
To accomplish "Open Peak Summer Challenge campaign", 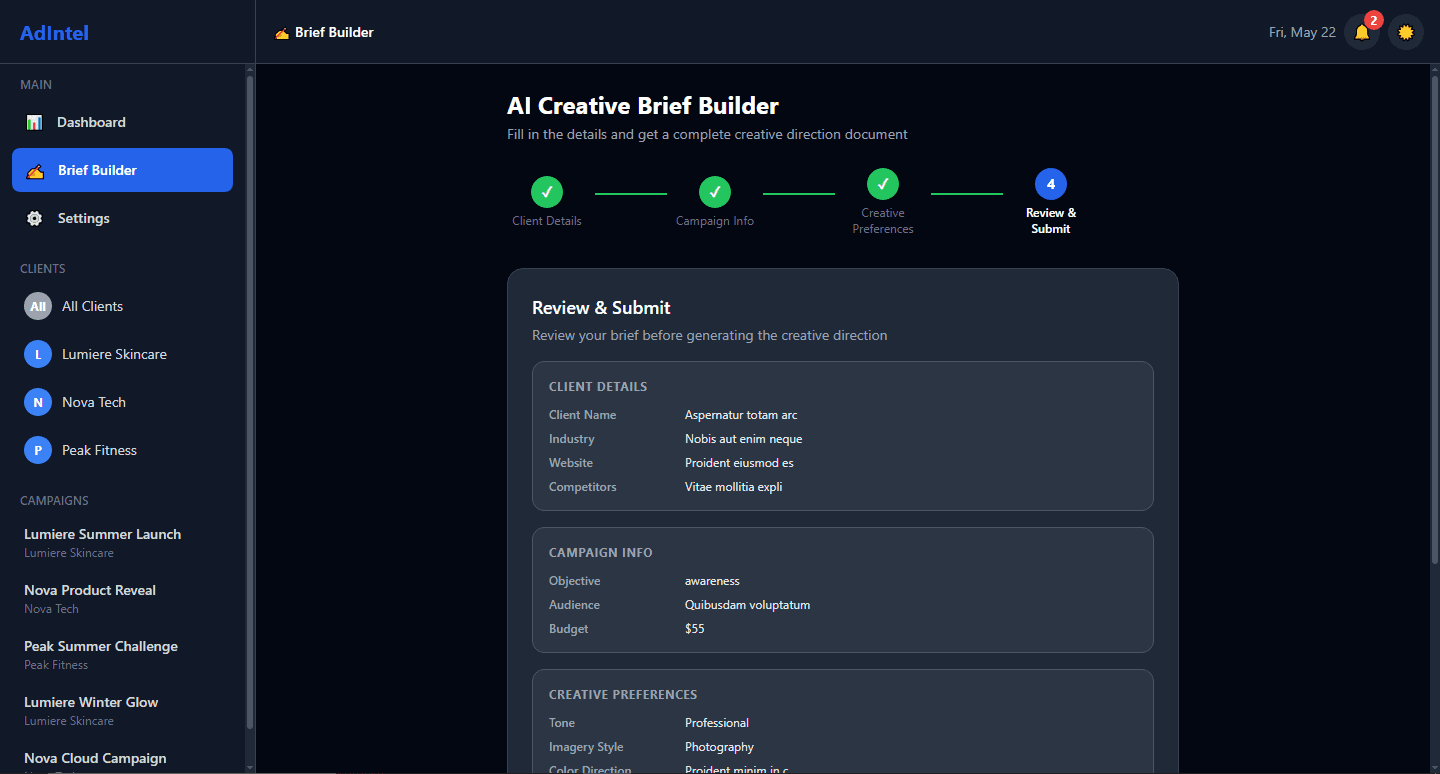I will click(x=122, y=655).
